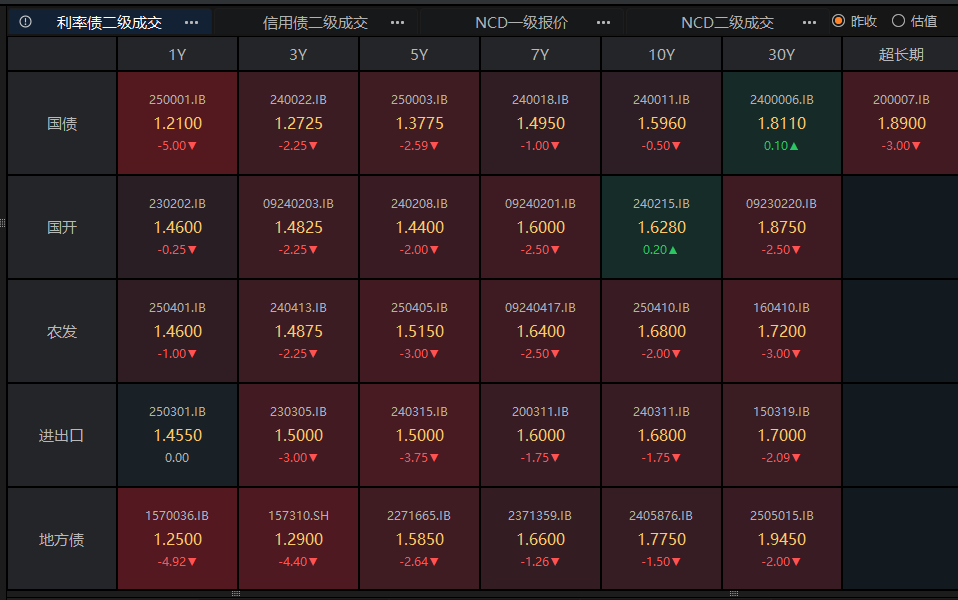Switch to the 信用债二级成交 tab
The width and height of the screenshot is (958, 600).
[x=315, y=22]
